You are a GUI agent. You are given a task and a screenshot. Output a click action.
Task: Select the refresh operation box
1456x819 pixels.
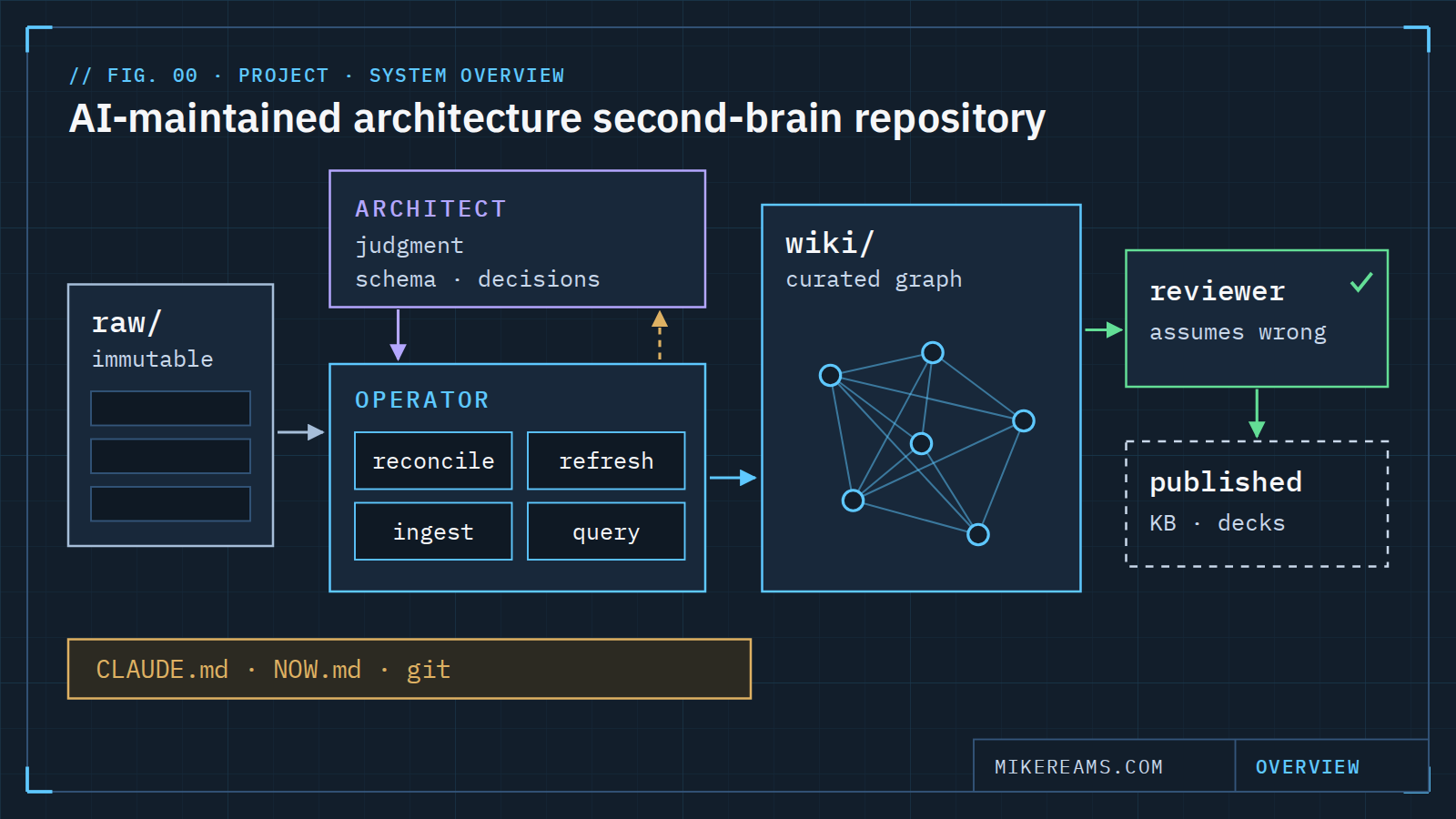click(606, 460)
